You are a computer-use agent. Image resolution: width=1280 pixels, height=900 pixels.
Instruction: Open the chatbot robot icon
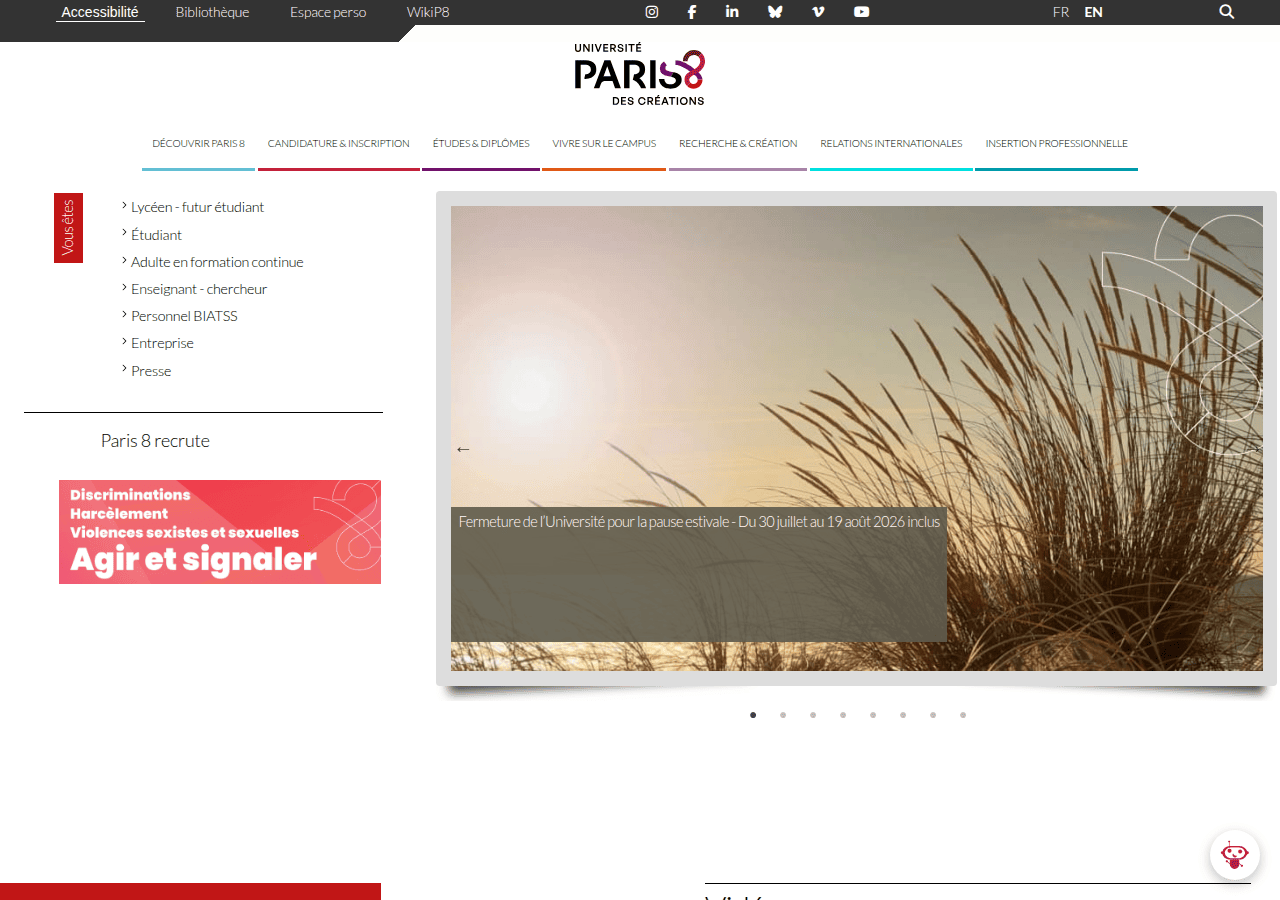(1235, 855)
